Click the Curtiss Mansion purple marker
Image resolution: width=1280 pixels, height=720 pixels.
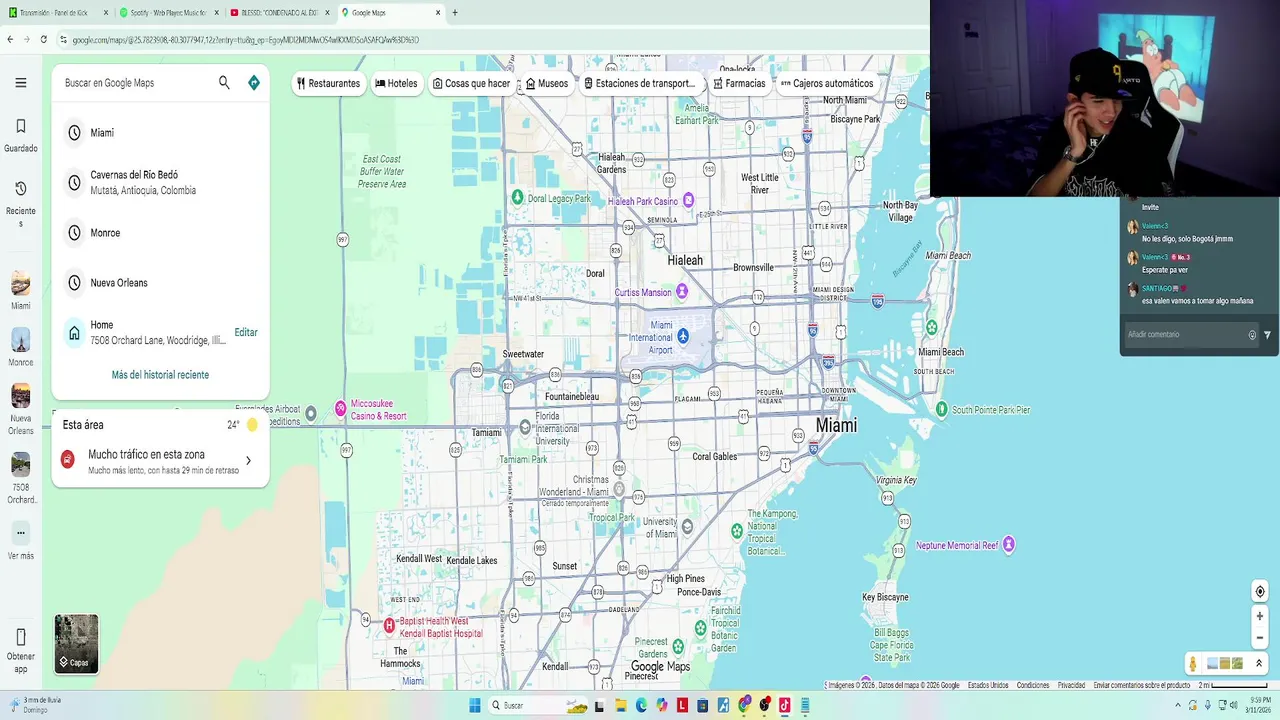[682, 292]
